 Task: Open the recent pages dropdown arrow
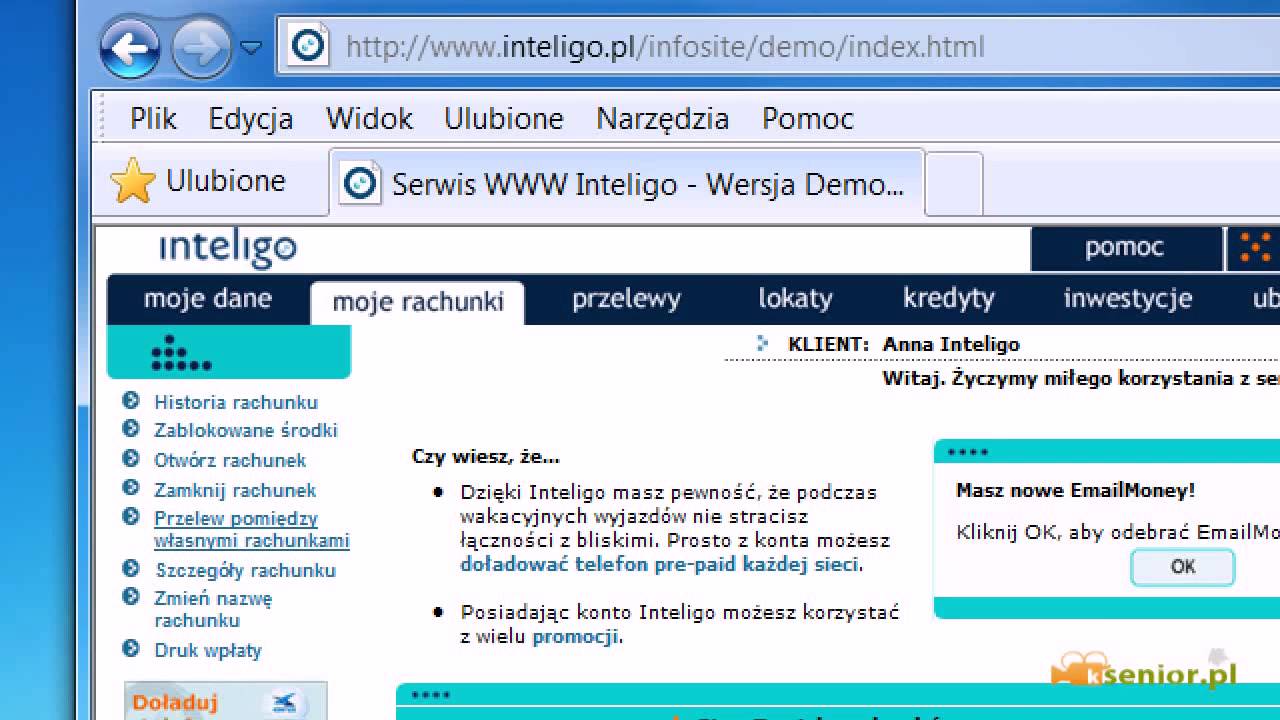pyautogui.click(x=251, y=47)
